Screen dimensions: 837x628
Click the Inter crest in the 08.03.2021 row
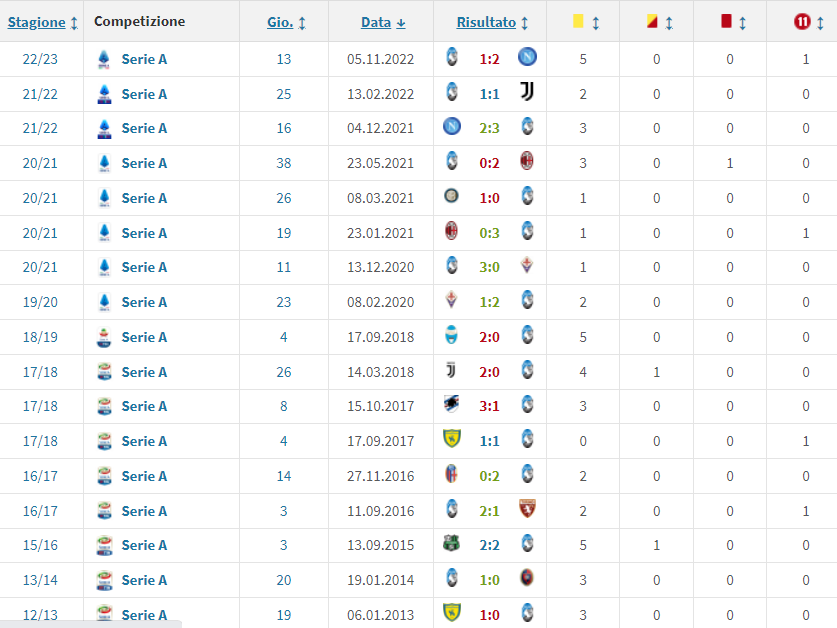coord(452,198)
